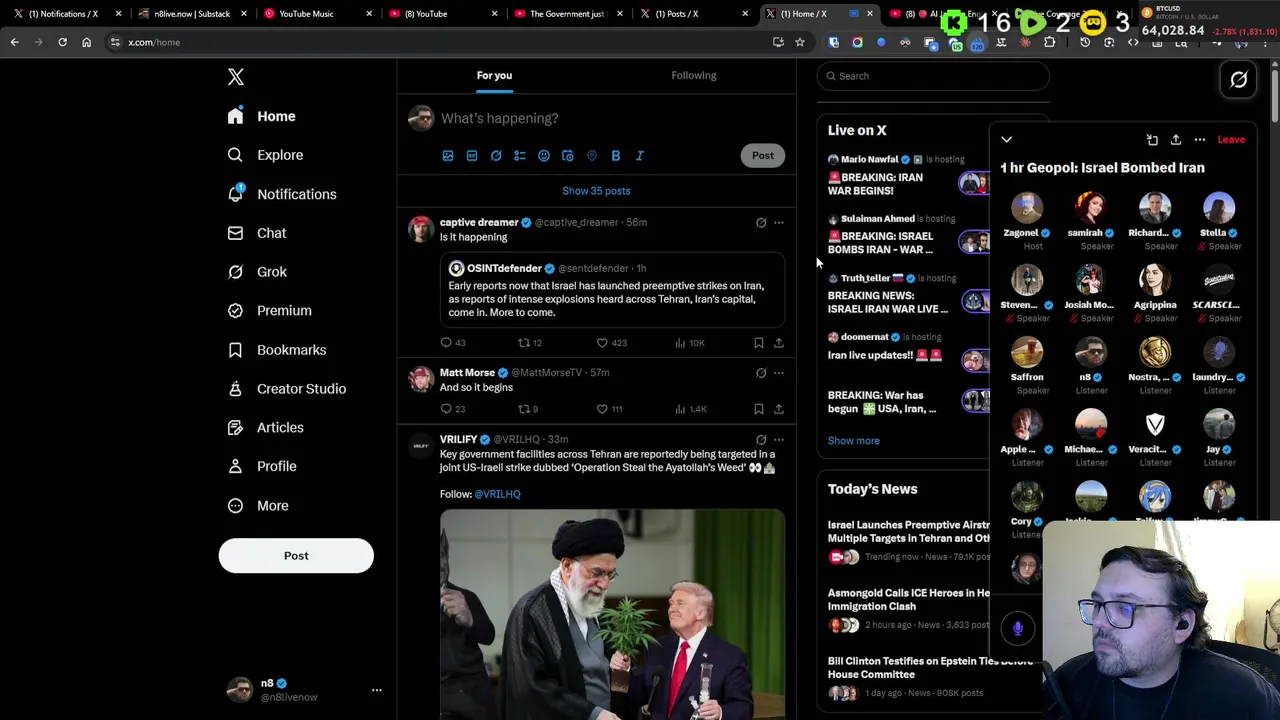The height and width of the screenshot is (720, 1280).
Task: Open more options on Matt Morse post
Action: coord(779,373)
